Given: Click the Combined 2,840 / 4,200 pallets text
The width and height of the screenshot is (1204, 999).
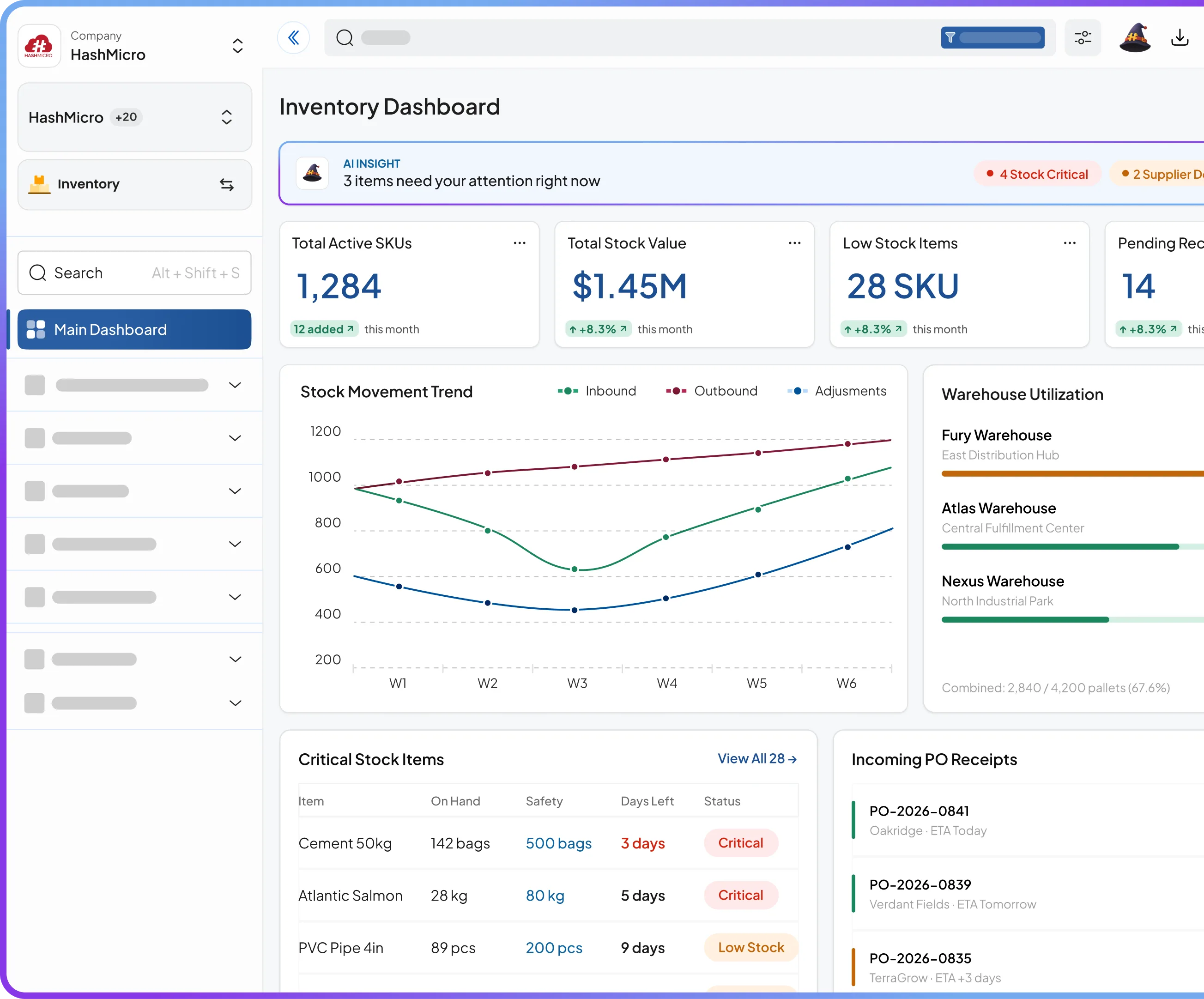Looking at the screenshot, I should (x=1055, y=687).
